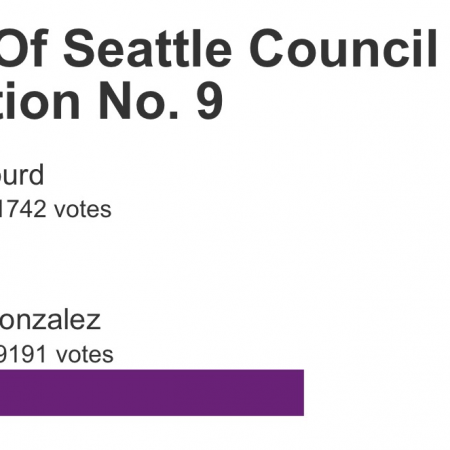Click the number 1742 in the first result
450x450 pixels.
tap(23, 209)
